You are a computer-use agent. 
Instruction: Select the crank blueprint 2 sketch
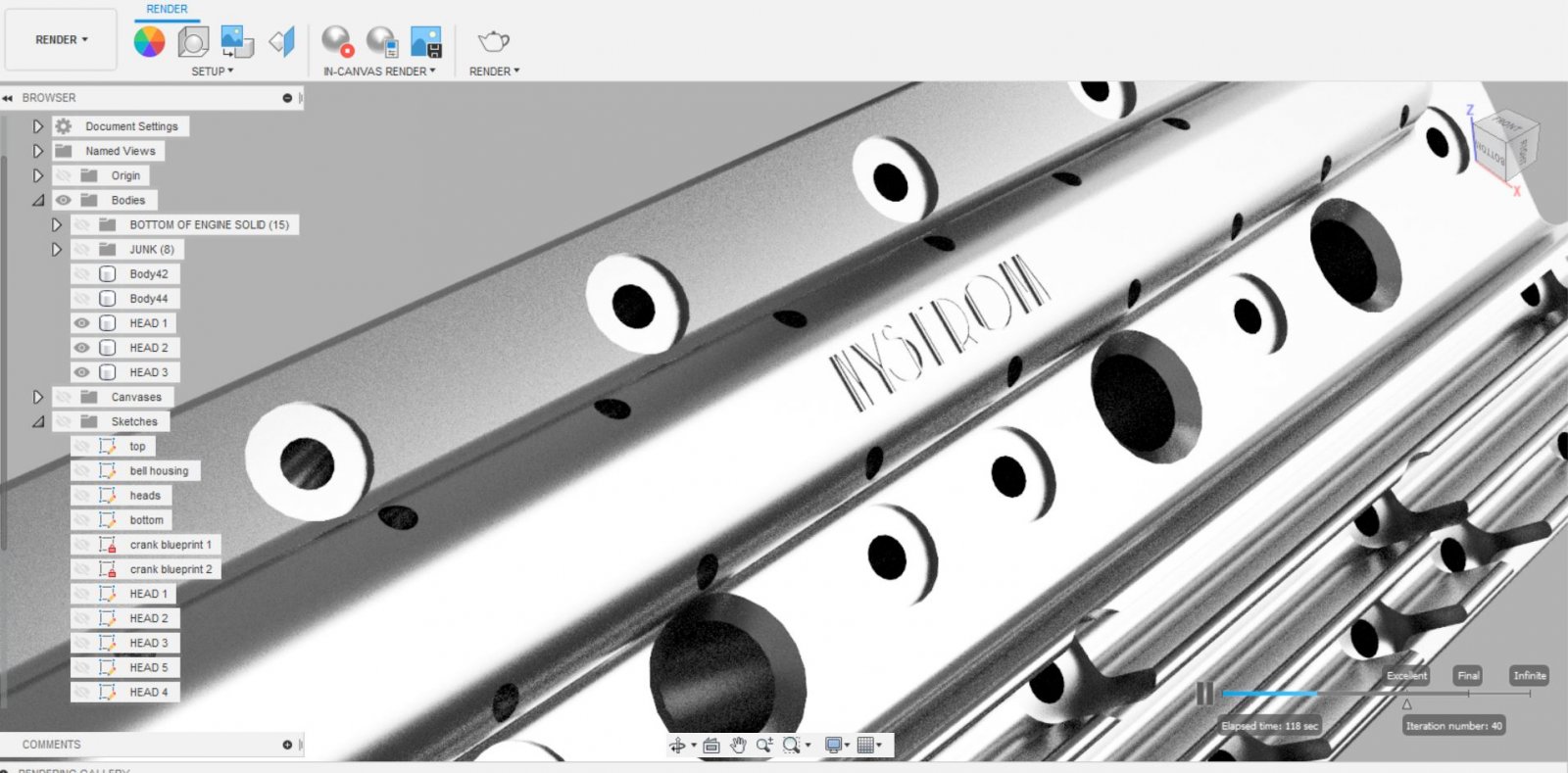click(171, 569)
